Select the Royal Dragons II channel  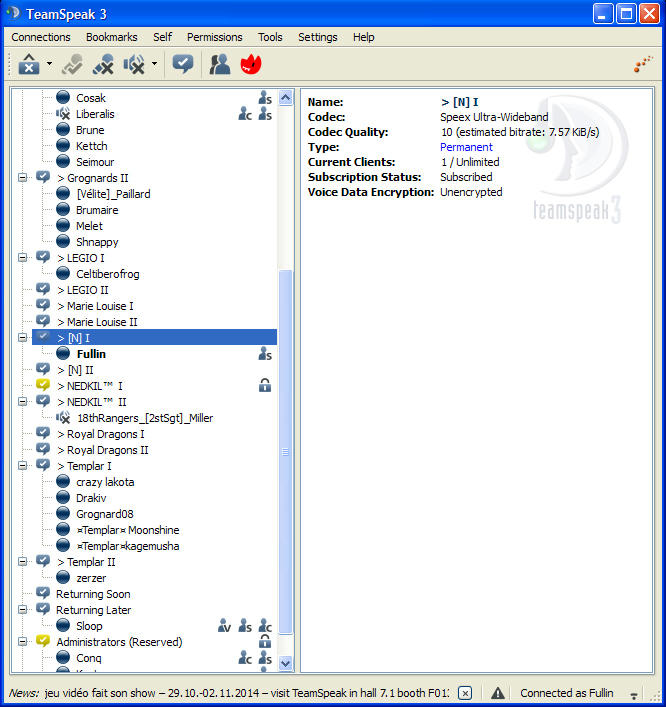[103, 450]
